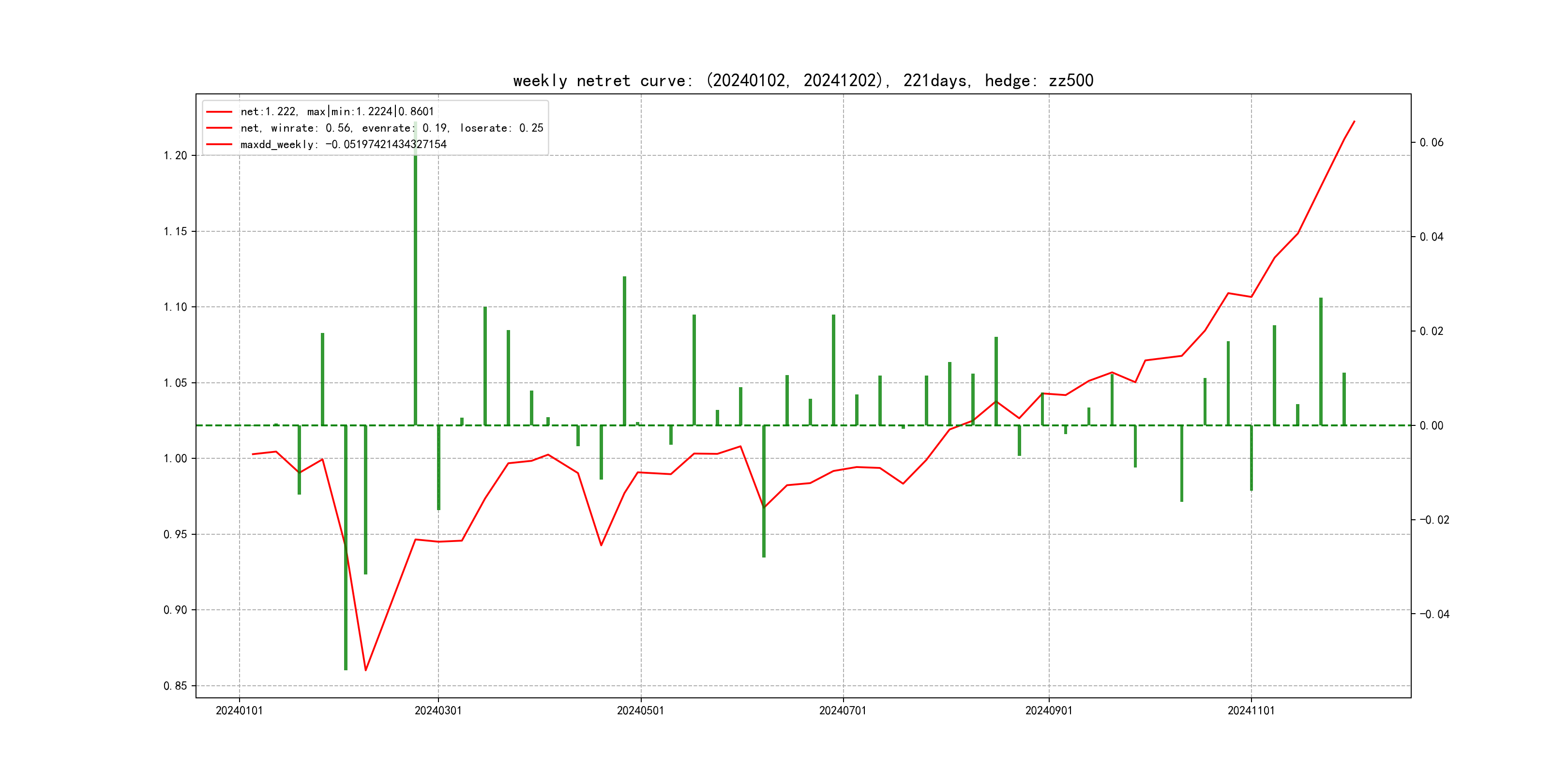
Task: Click left y-axis tick 0.85
Action: [175, 686]
